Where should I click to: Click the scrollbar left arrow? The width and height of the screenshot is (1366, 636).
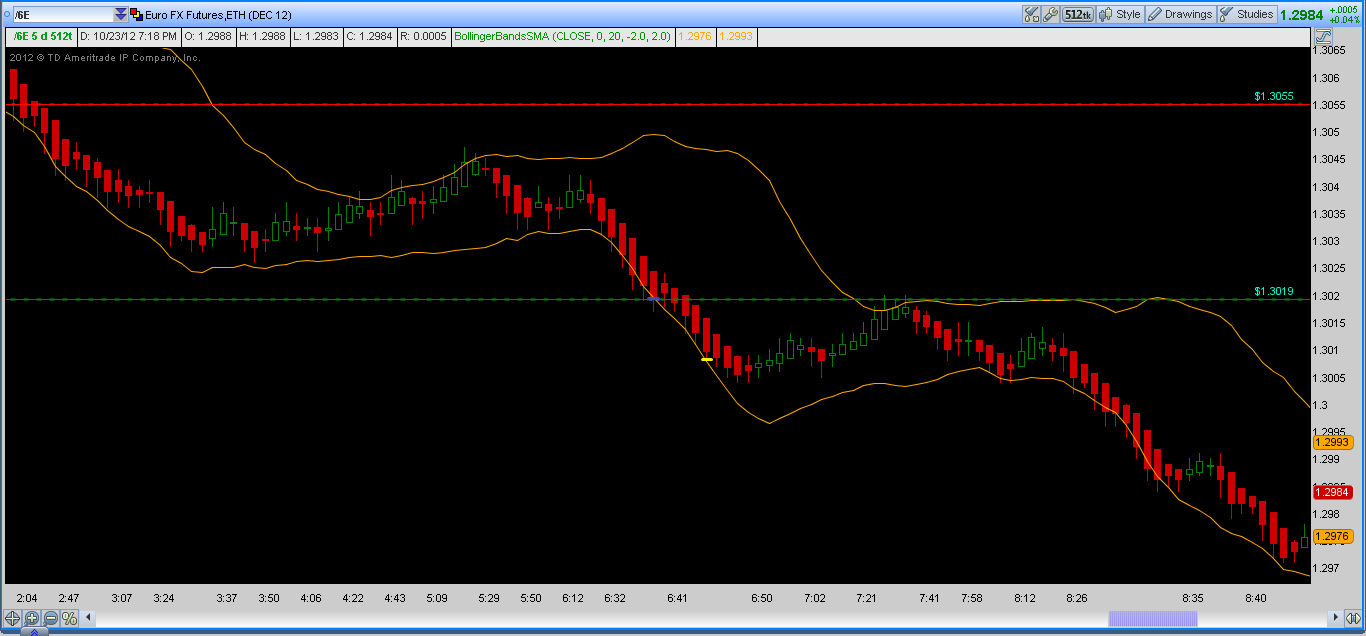(88, 618)
